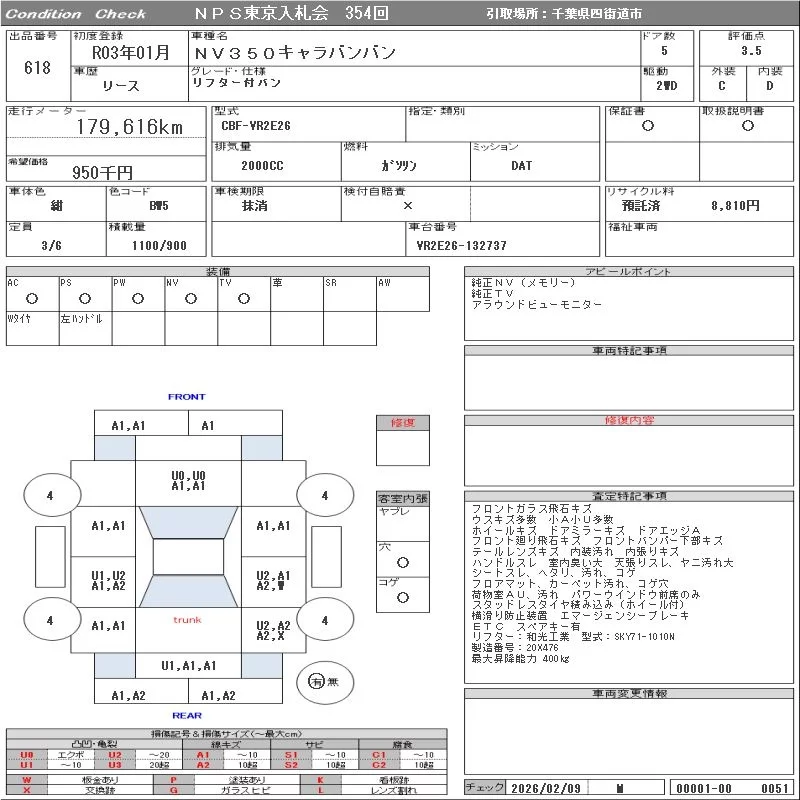Viewport: 800px width, 800px height.
Task: Click odometer reading 179,616km
Action: tap(130, 127)
